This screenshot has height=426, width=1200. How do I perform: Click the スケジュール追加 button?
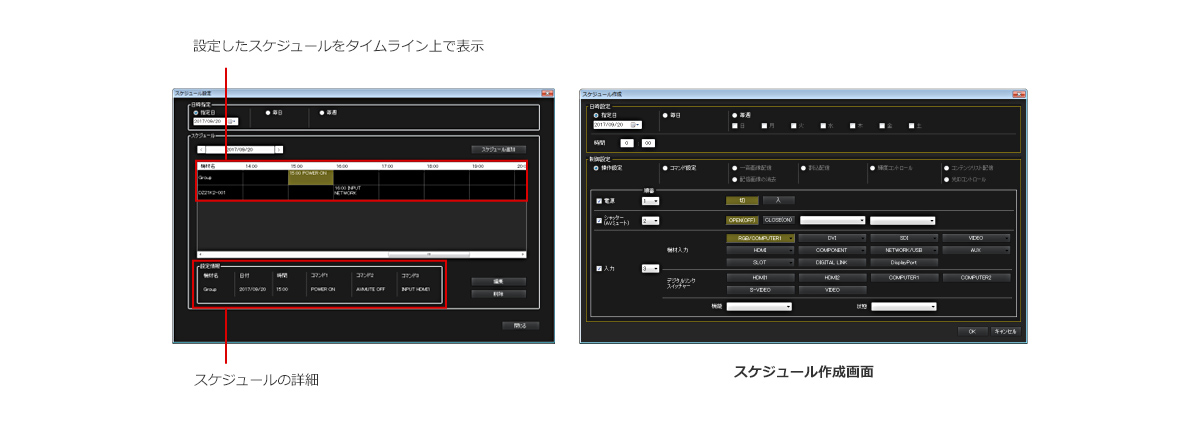point(498,149)
